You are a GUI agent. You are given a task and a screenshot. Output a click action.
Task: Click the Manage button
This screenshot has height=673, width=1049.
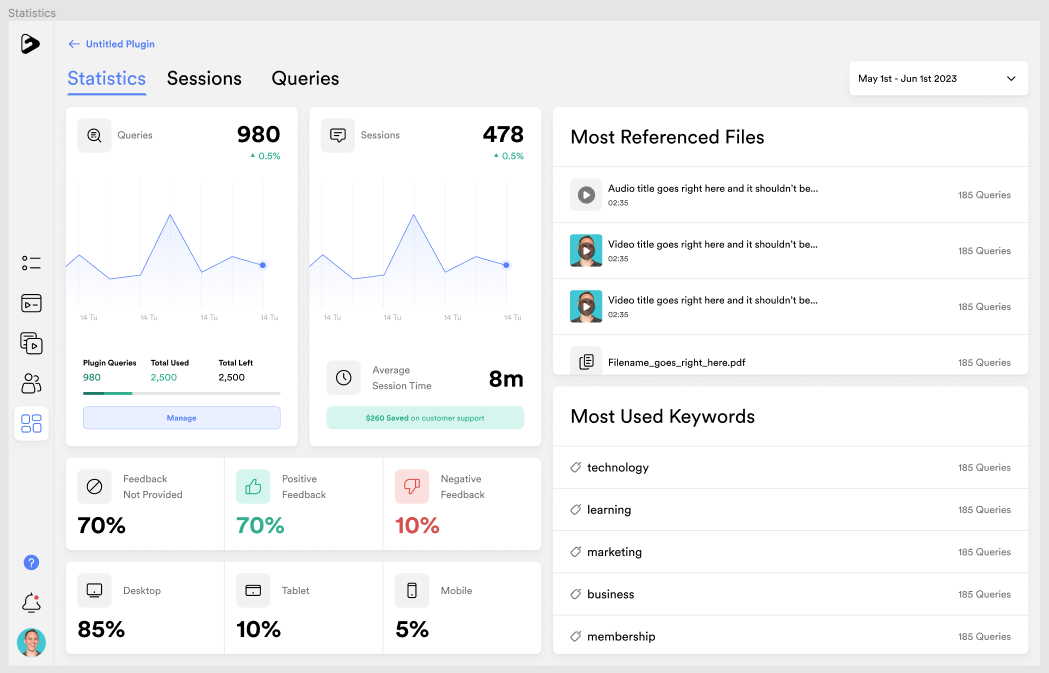coord(181,417)
